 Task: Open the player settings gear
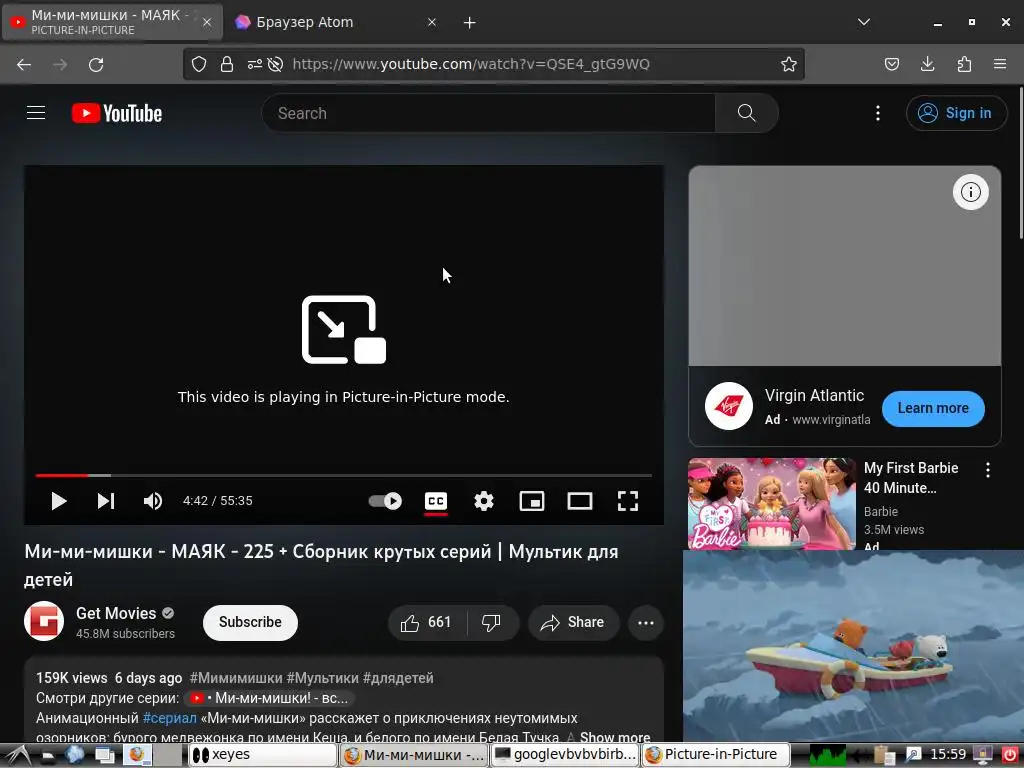484,501
